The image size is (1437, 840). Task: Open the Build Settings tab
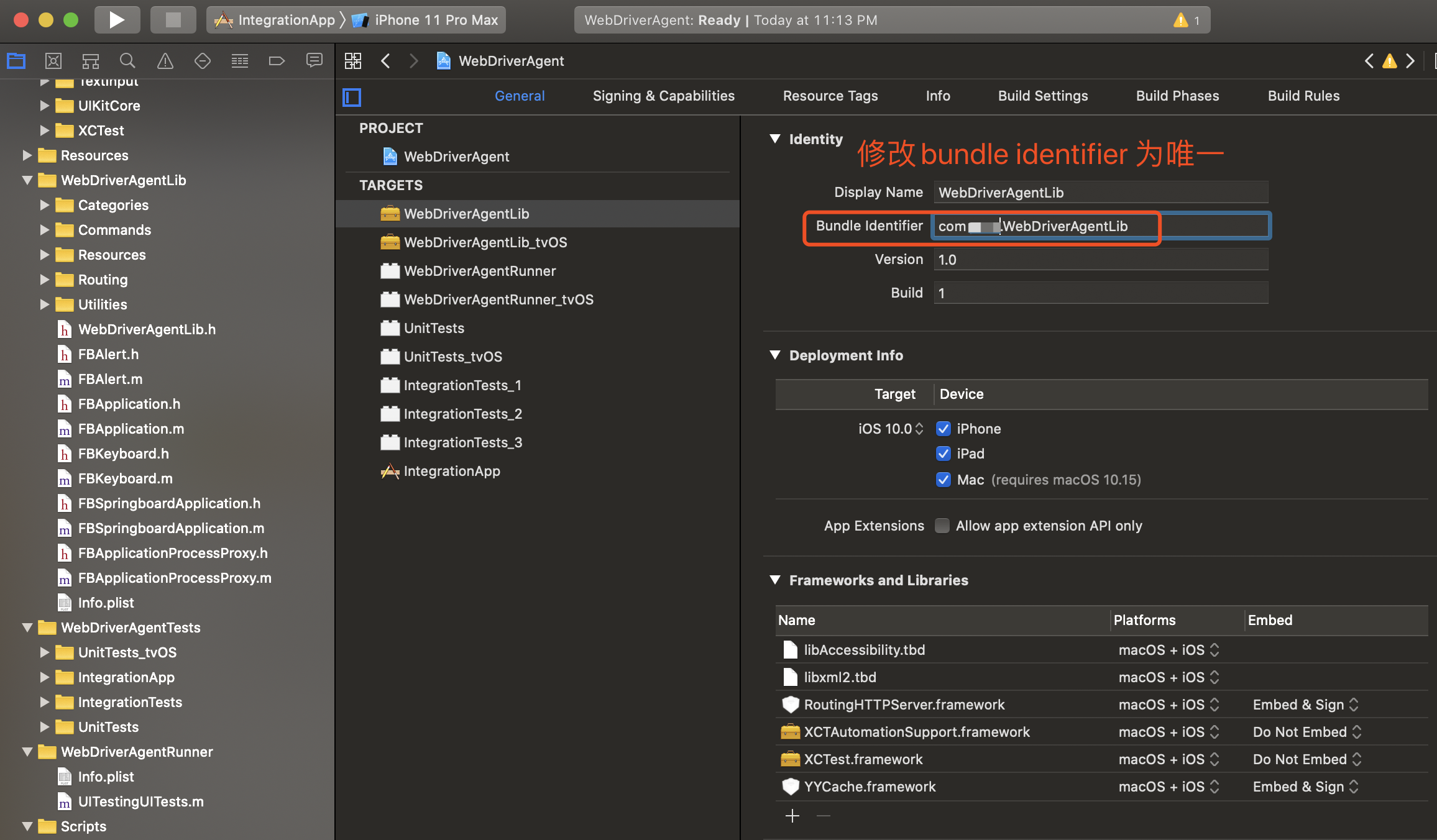click(1042, 96)
